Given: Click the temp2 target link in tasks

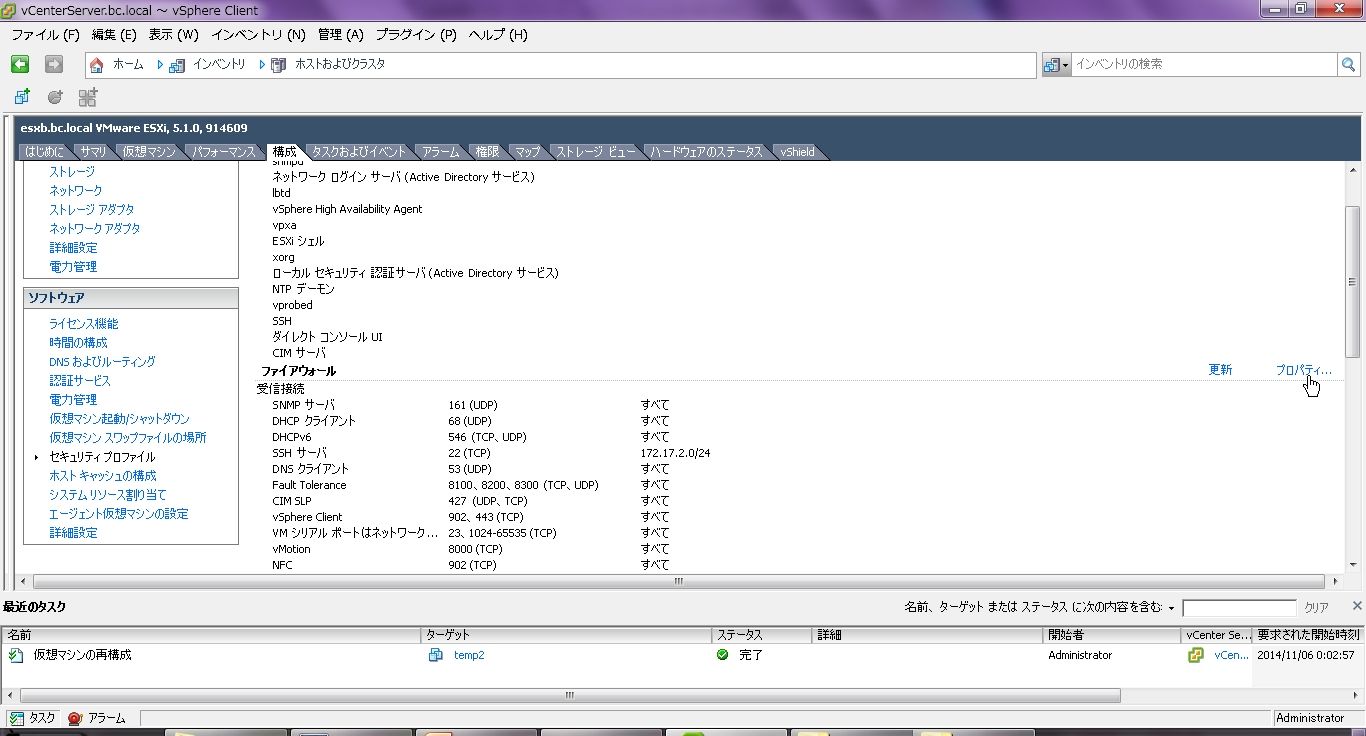Looking at the screenshot, I should point(469,655).
